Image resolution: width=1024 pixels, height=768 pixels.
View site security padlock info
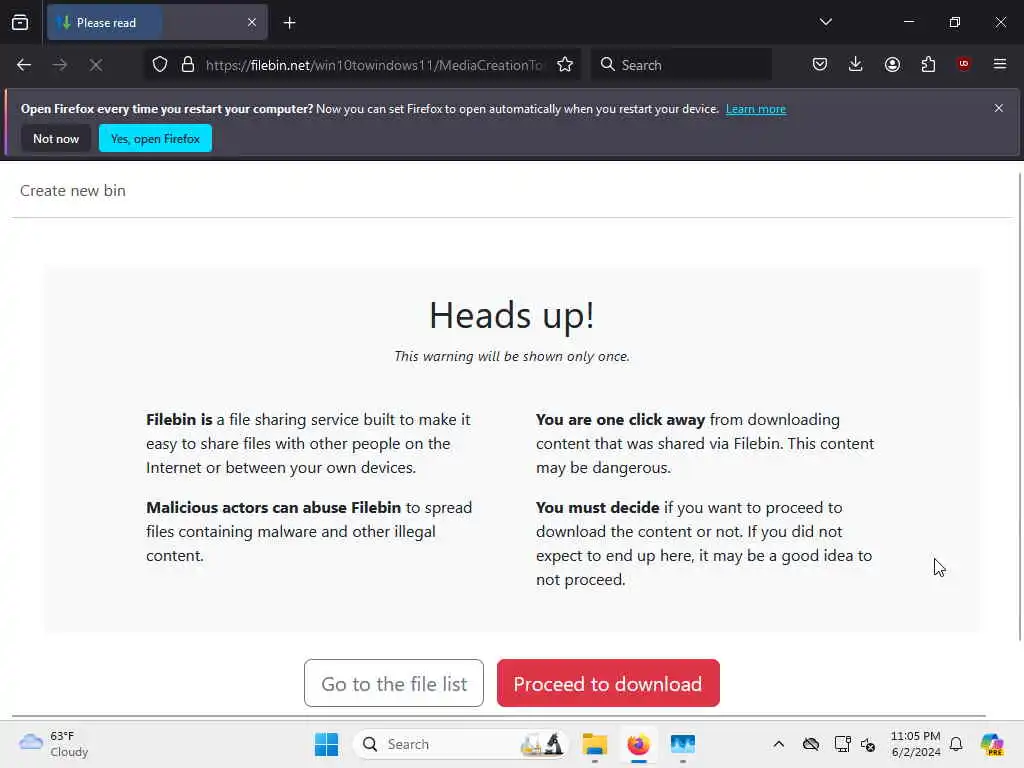188,65
